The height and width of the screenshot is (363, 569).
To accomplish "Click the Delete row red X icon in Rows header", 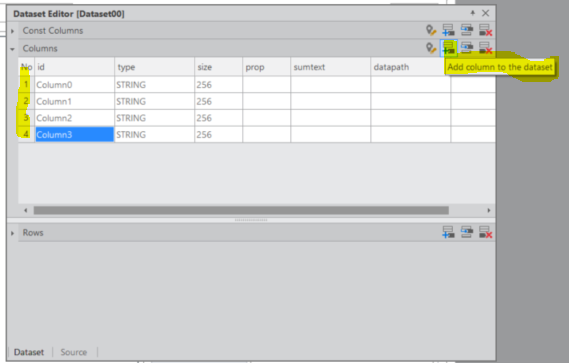I will (485, 232).
